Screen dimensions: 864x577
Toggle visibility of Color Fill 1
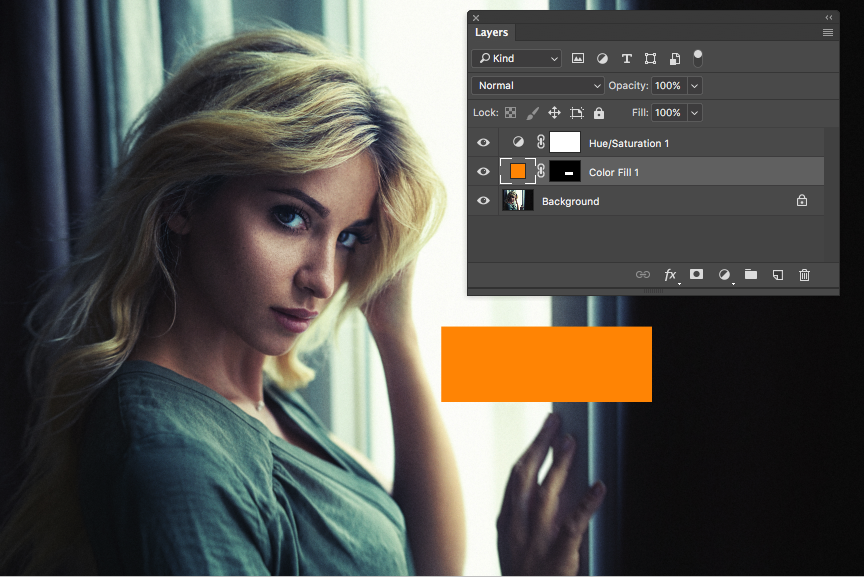coord(483,171)
